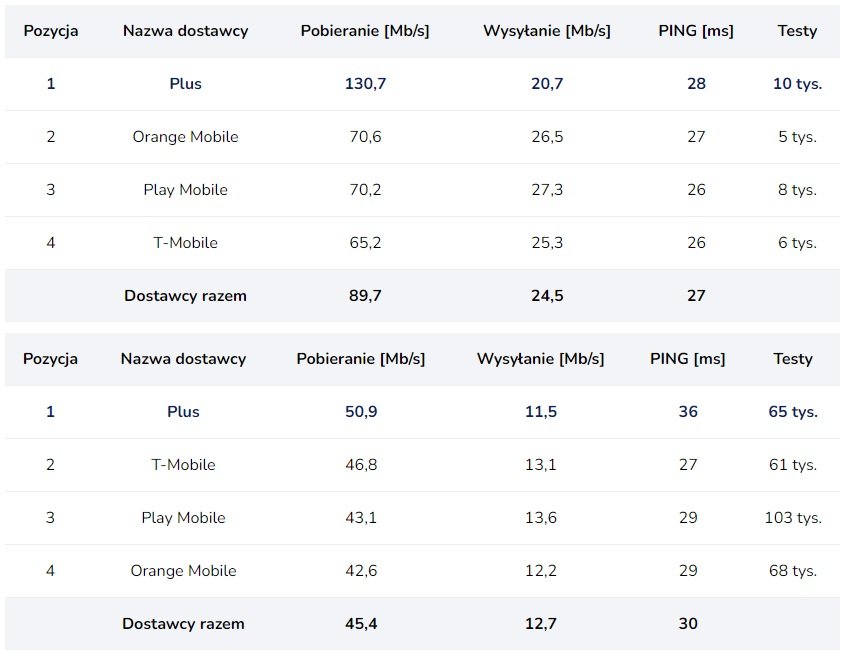
Task: Click Plus's 50,9 download speed value
Action: tap(361, 412)
